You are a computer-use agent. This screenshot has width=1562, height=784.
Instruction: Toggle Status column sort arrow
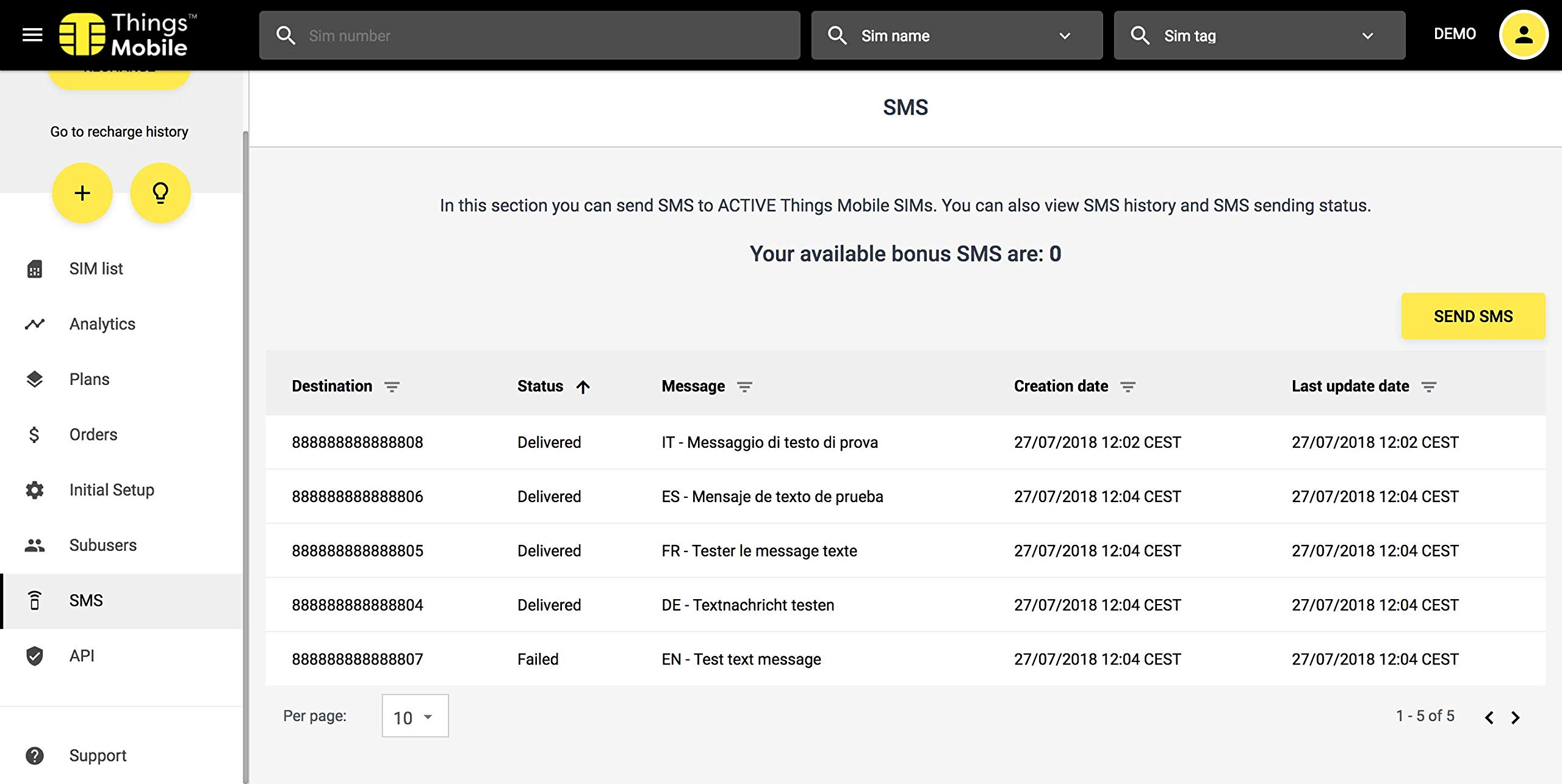(583, 387)
